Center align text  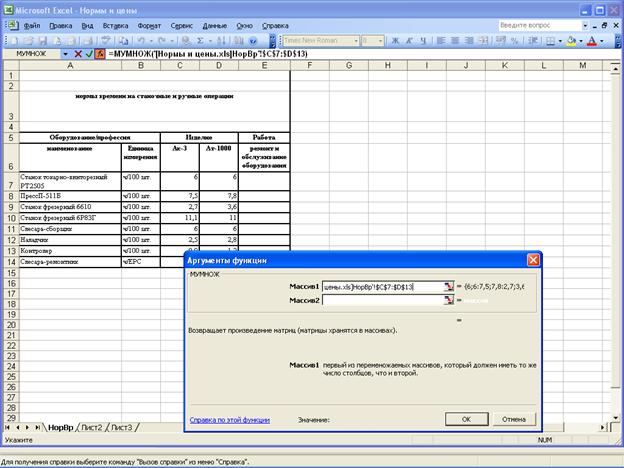click(455, 41)
